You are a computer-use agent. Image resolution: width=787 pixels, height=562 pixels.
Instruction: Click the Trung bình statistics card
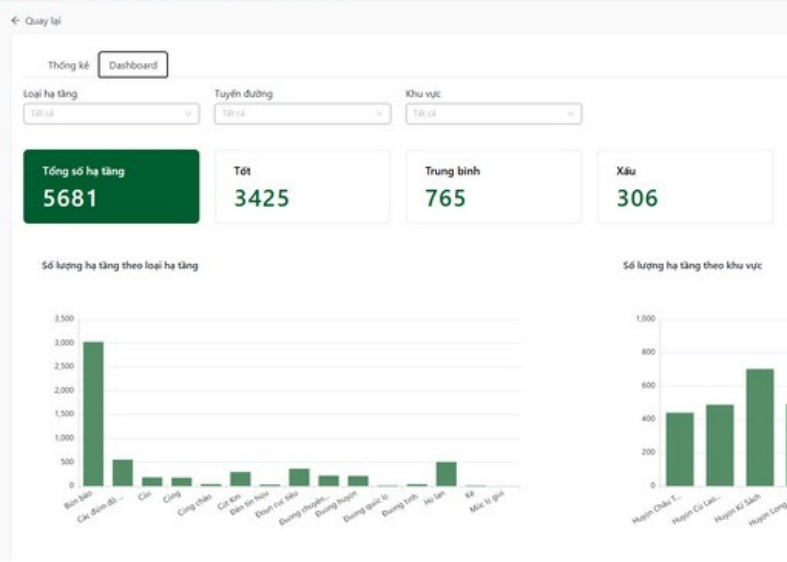[493, 187]
